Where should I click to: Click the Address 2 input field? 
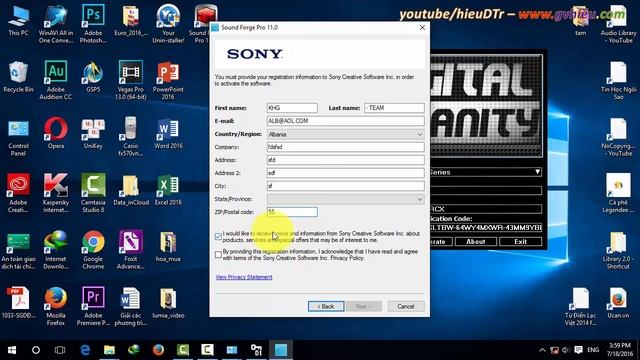[x=345, y=173]
